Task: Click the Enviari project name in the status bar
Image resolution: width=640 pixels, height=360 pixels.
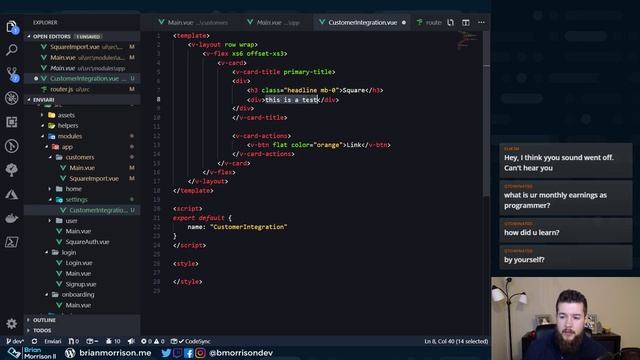Action: pyautogui.click(x=52, y=341)
